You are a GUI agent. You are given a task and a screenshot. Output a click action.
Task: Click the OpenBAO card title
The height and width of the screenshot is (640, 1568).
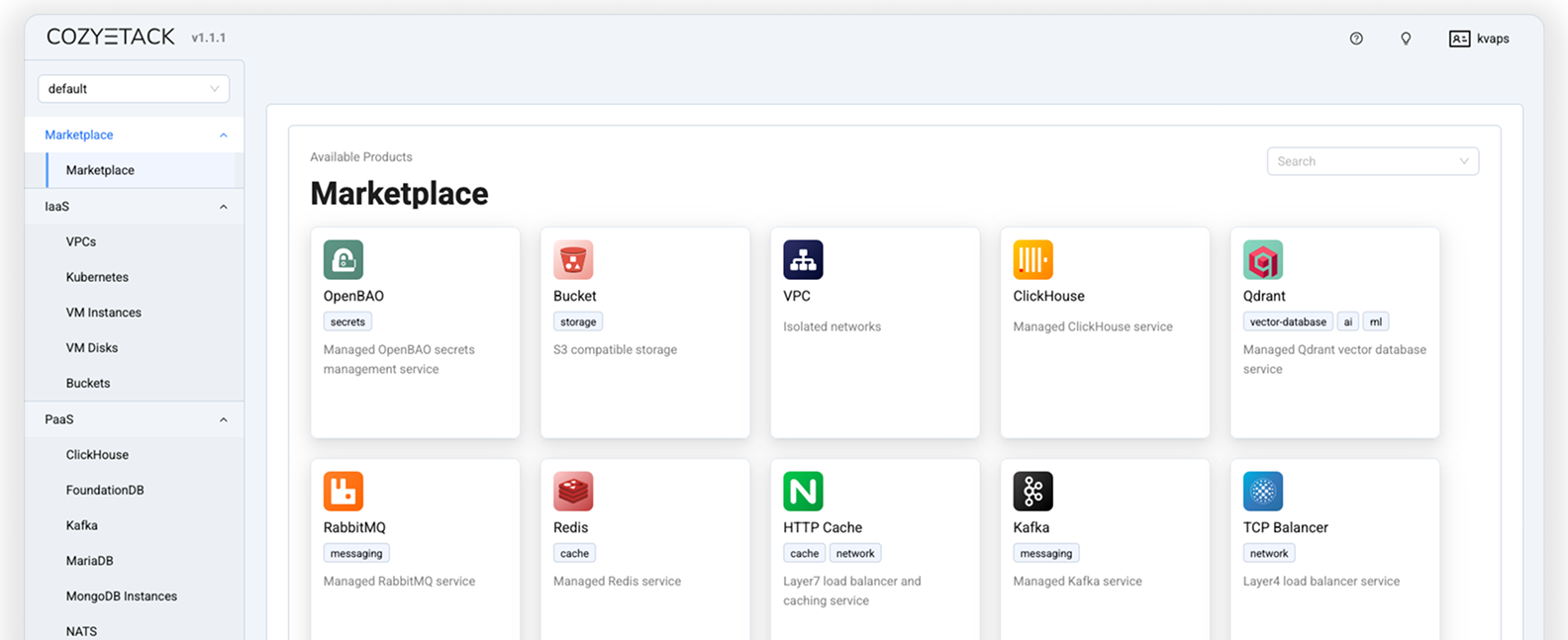(353, 296)
